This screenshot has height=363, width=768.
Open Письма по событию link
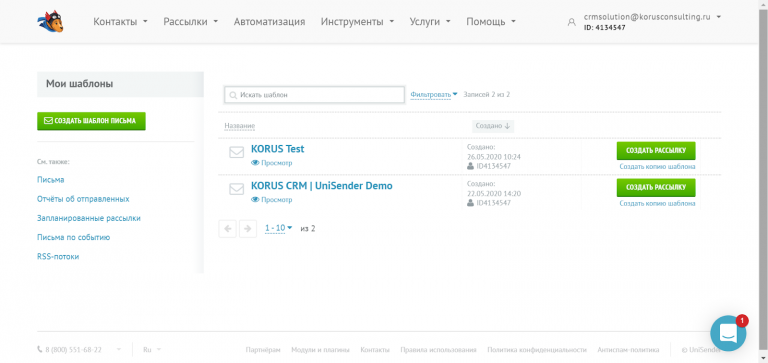[x=73, y=237]
